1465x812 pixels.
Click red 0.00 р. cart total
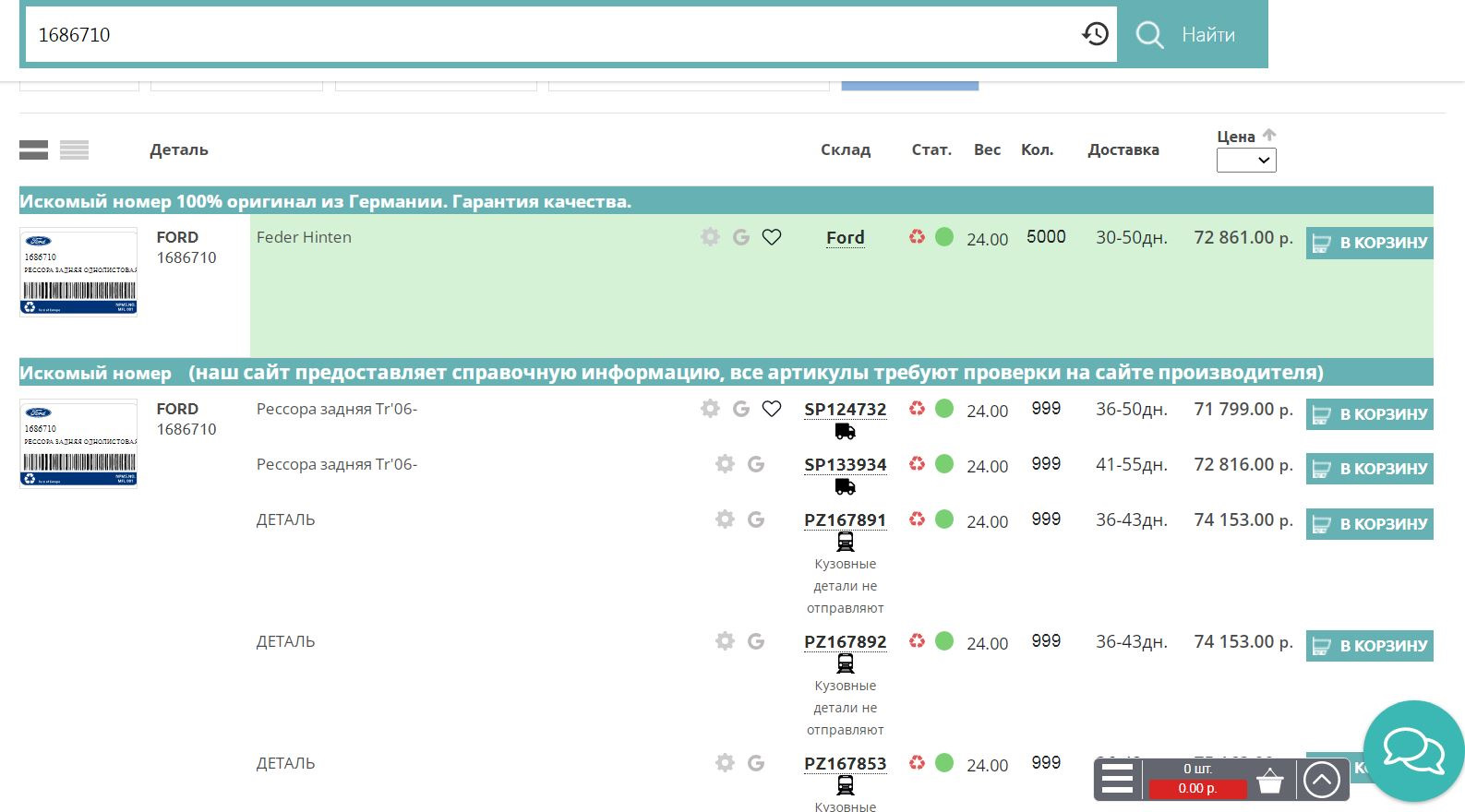(x=1198, y=788)
